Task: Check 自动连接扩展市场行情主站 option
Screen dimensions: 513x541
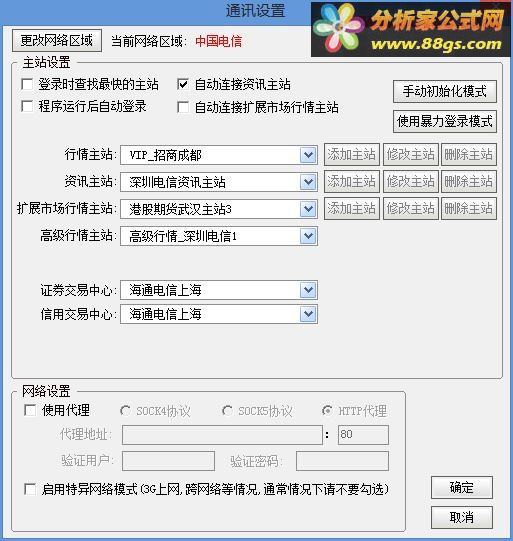Action: pyautogui.click(x=183, y=107)
